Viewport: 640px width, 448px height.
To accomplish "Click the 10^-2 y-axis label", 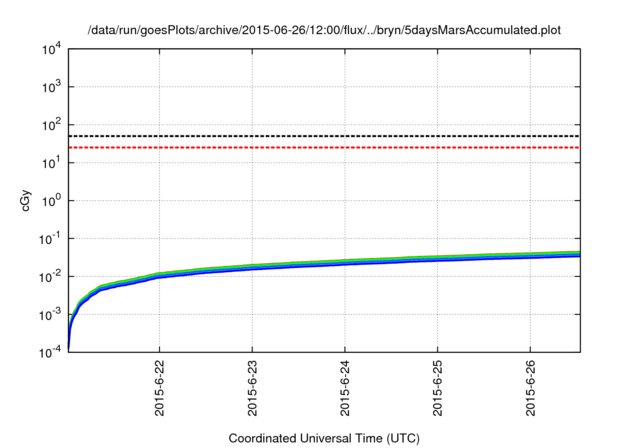I will (50, 276).
